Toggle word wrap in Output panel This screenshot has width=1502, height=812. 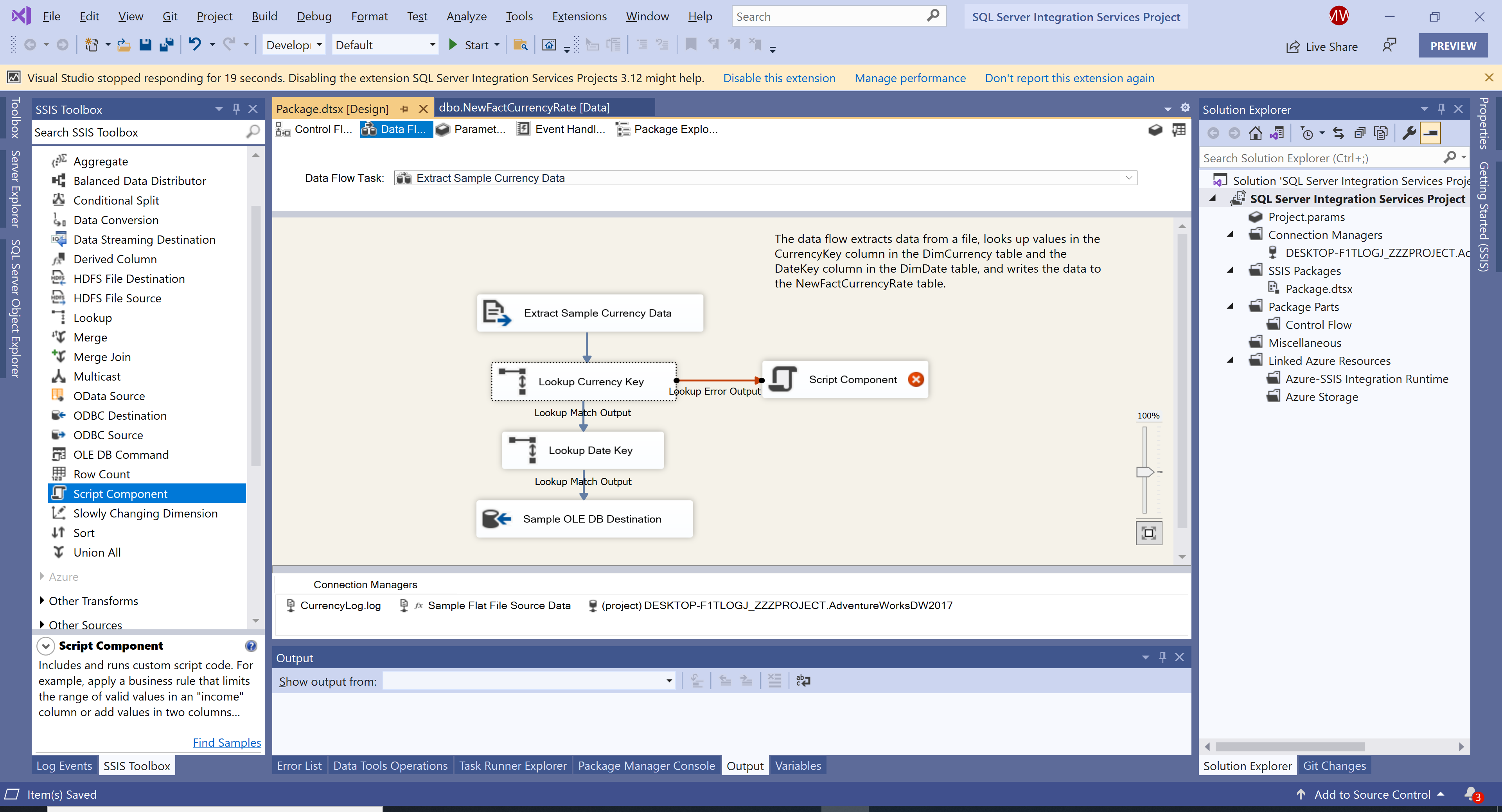click(x=803, y=680)
